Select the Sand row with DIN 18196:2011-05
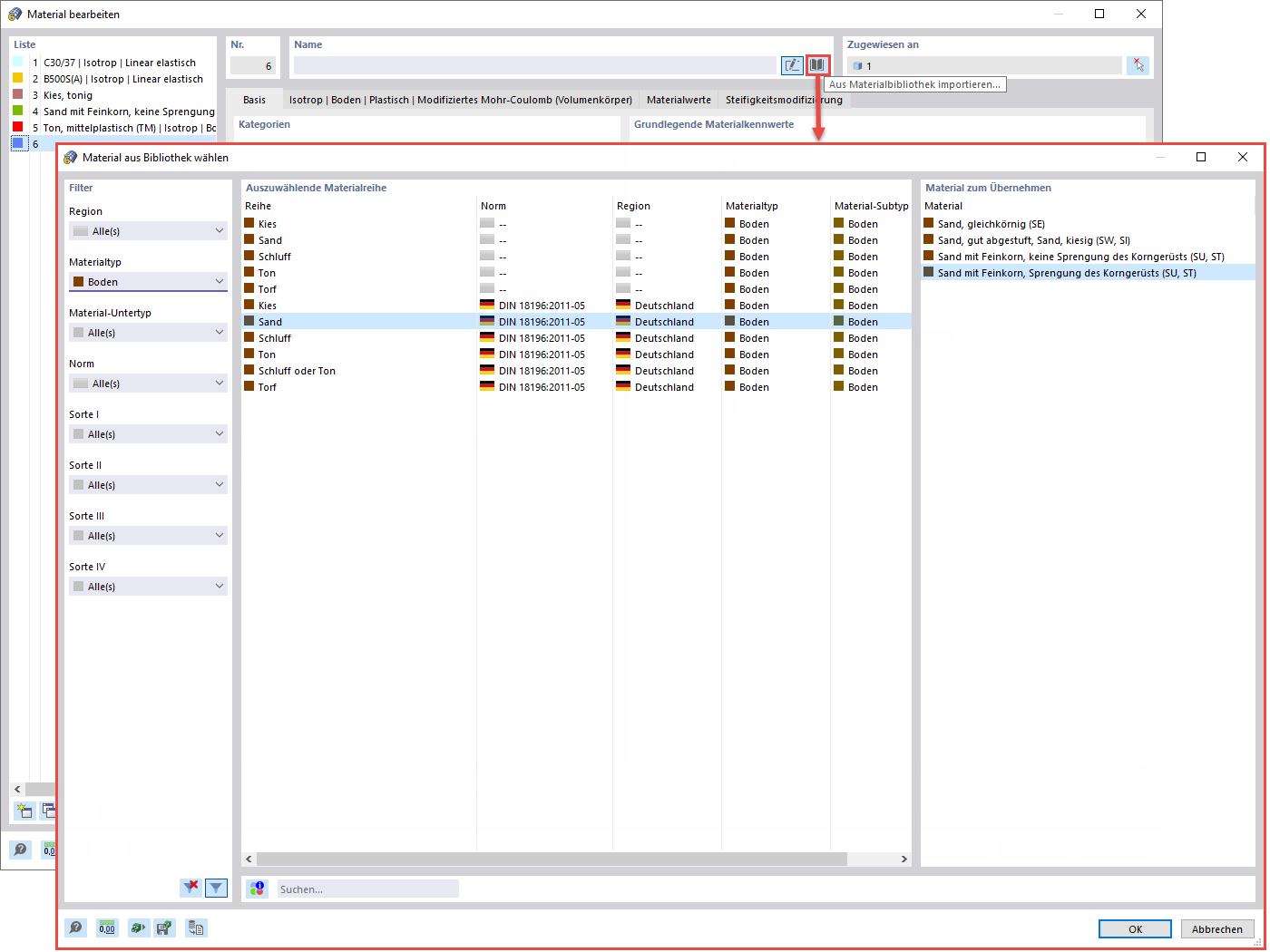 [576, 321]
